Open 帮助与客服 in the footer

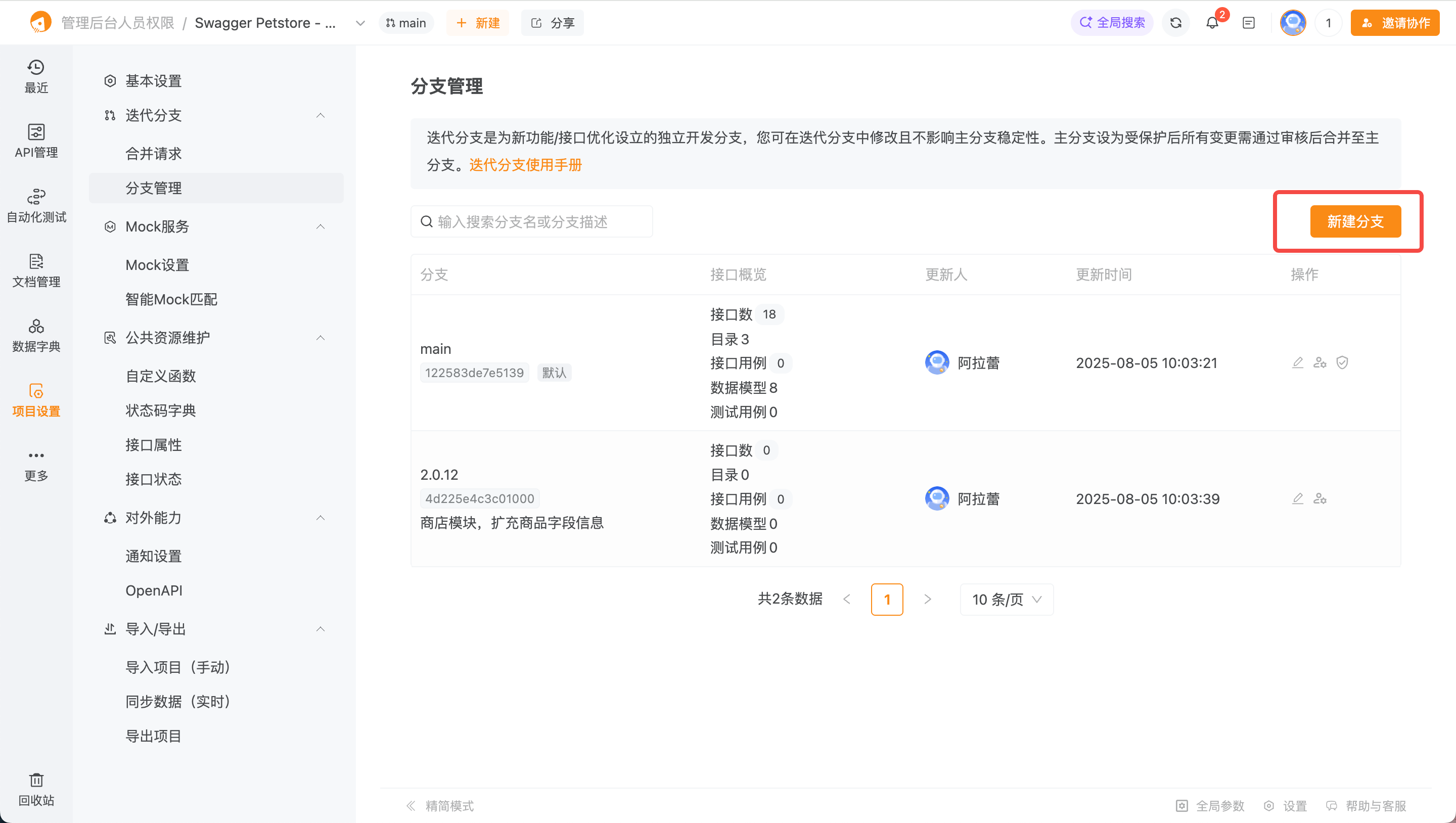point(1366,805)
